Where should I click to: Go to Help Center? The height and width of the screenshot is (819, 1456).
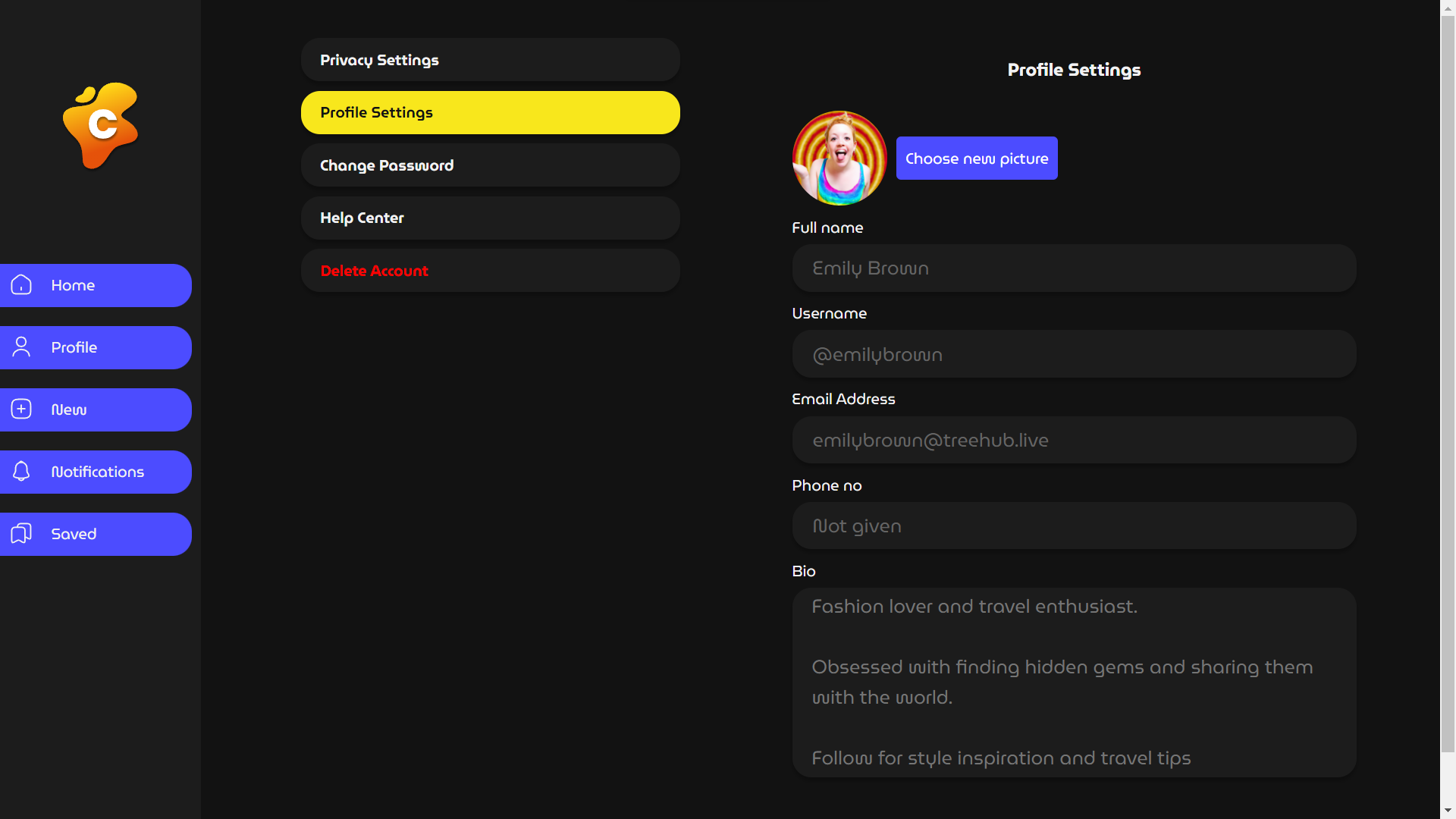click(490, 218)
